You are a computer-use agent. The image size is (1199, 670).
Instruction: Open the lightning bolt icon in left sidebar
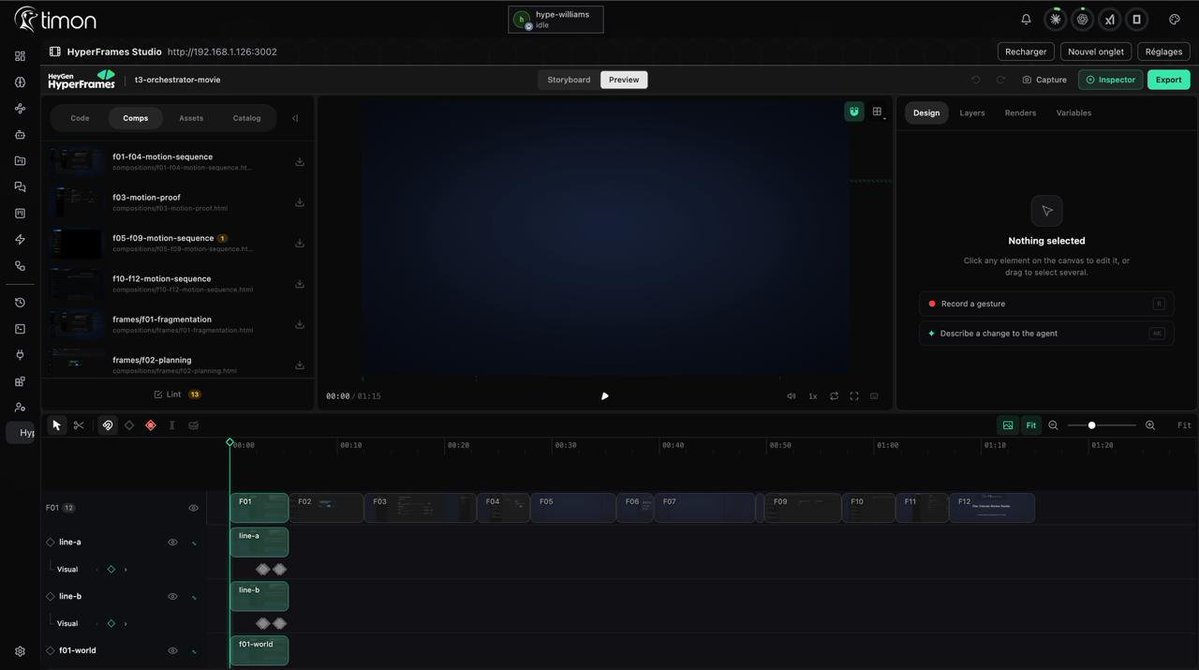20,239
